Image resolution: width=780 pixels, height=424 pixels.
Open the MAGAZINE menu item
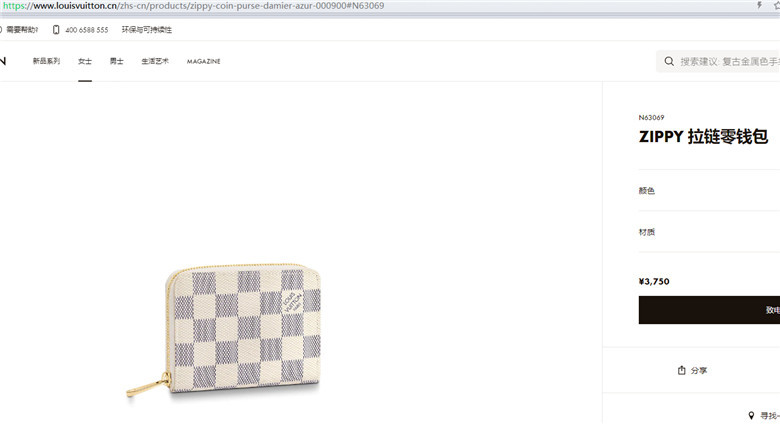(x=203, y=61)
